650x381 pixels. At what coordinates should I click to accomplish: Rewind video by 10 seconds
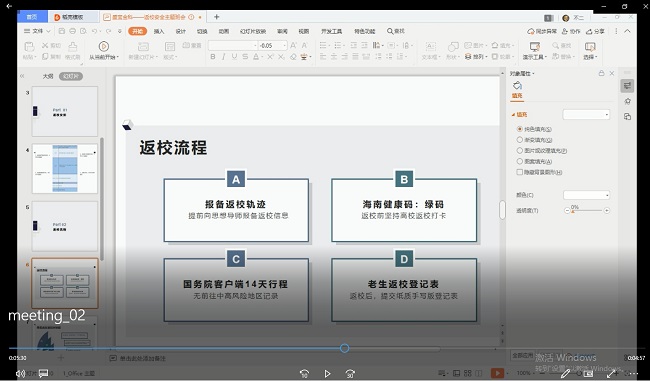pos(304,374)
